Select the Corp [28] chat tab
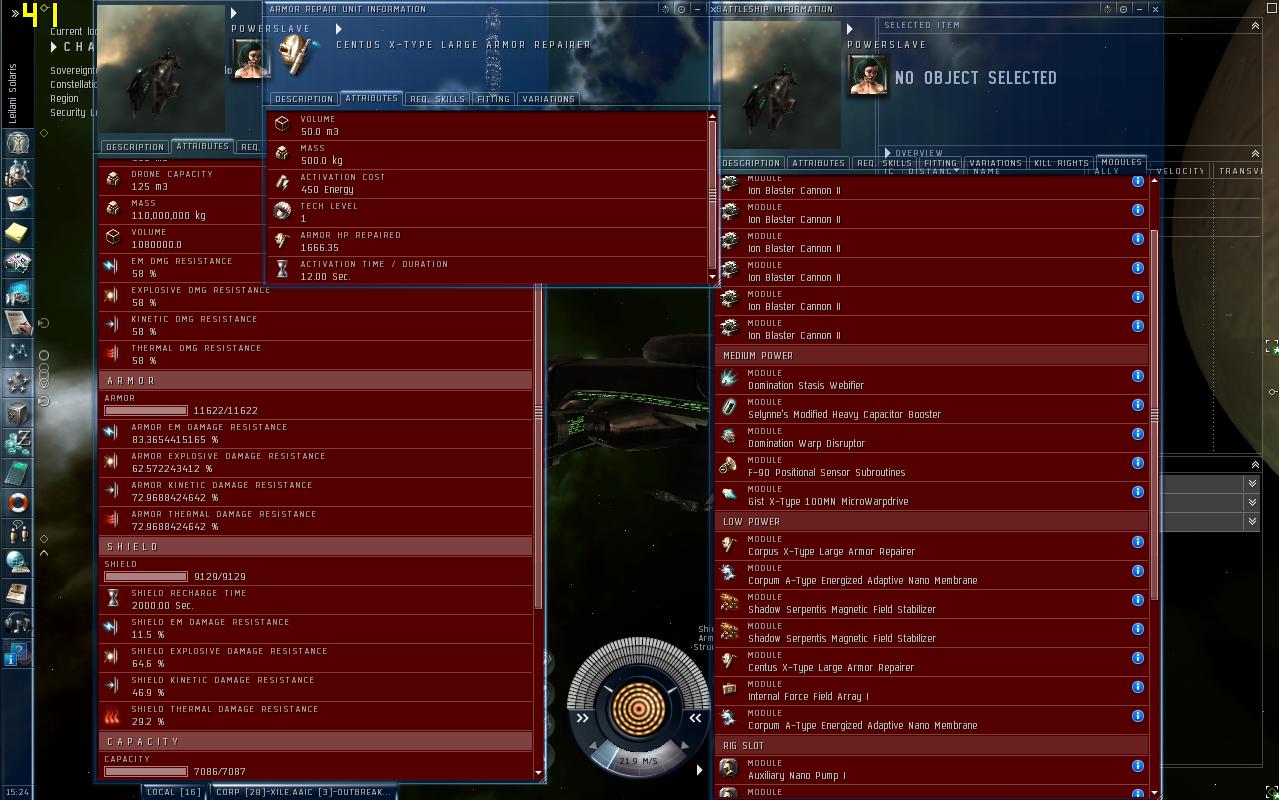The height and width of the screenshot is (800, 1279). coord(302,792)
